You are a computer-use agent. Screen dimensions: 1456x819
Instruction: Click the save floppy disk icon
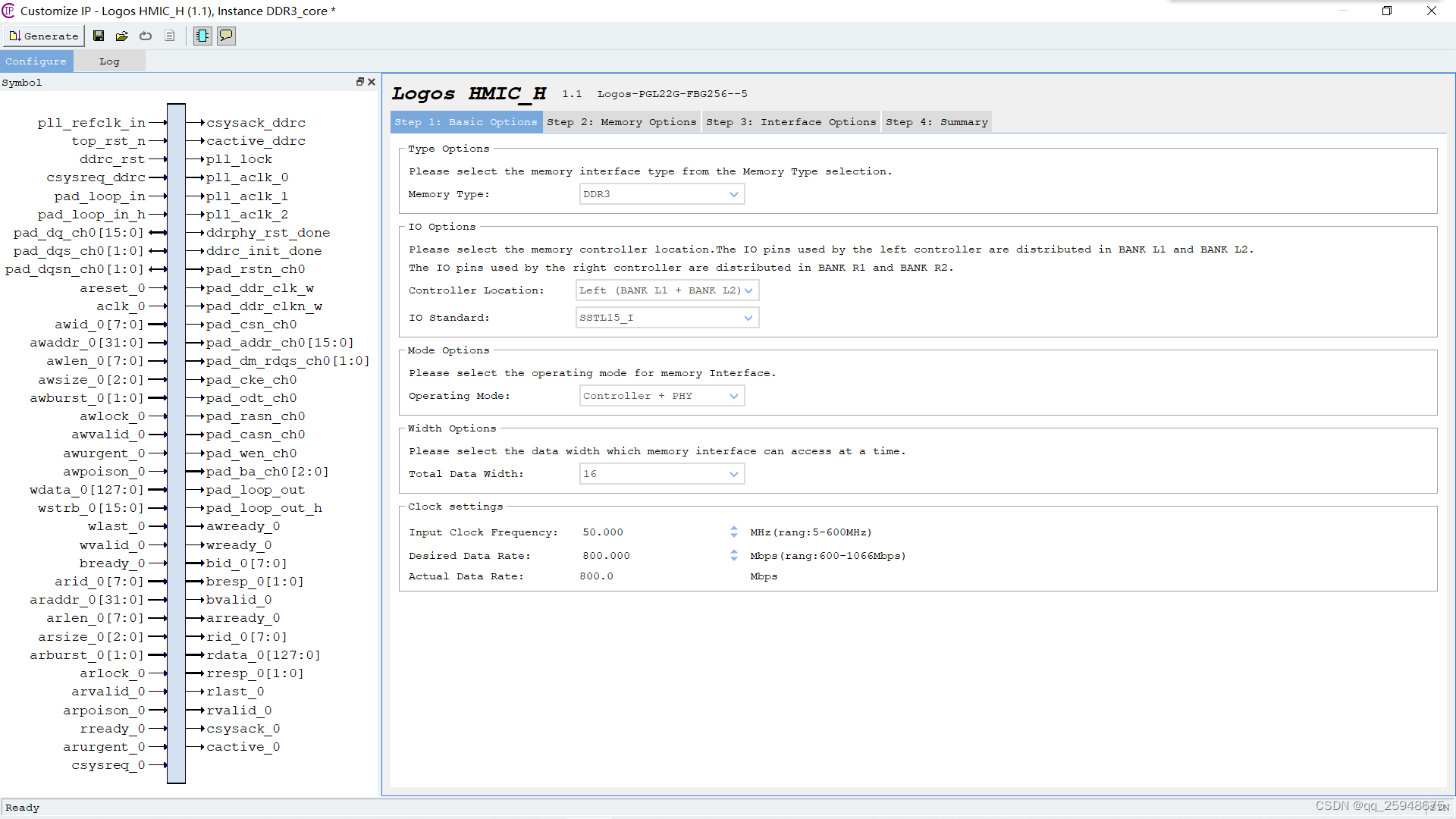click(99, 36)
